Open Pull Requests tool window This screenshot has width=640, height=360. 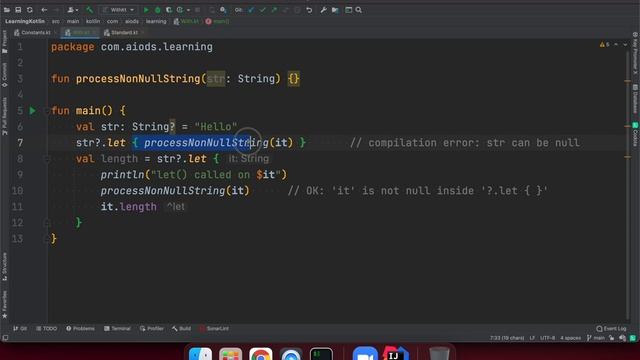pos(4,116)
